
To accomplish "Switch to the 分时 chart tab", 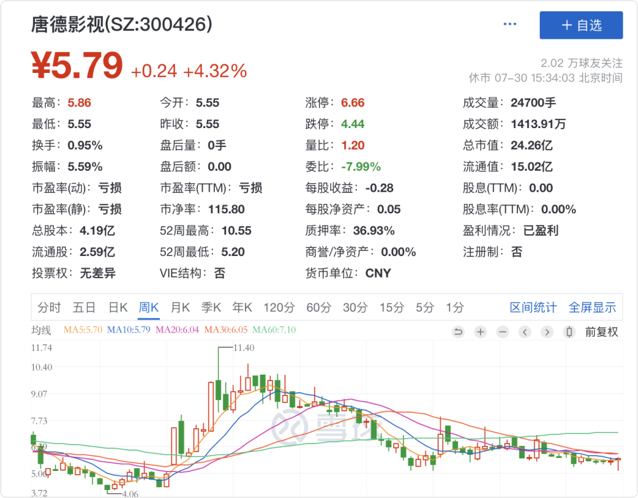I will [x=49, y=308].
